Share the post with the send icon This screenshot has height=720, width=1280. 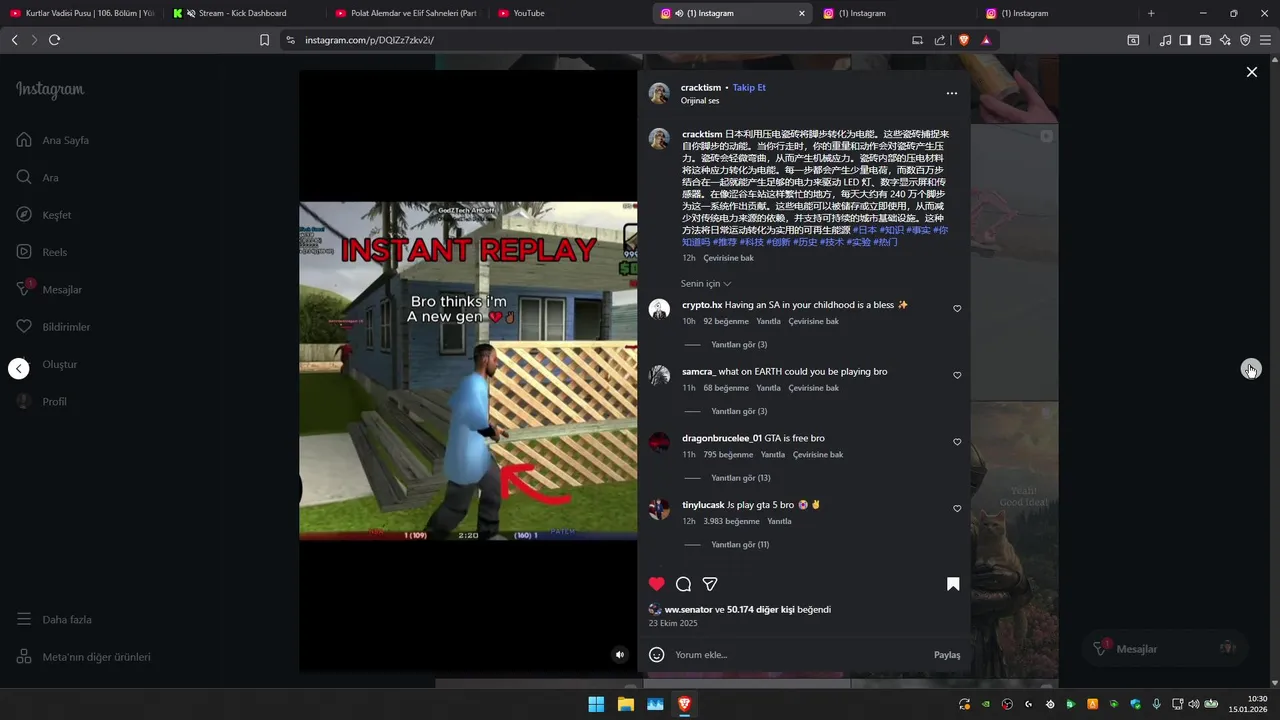click(x=710, y=584)
